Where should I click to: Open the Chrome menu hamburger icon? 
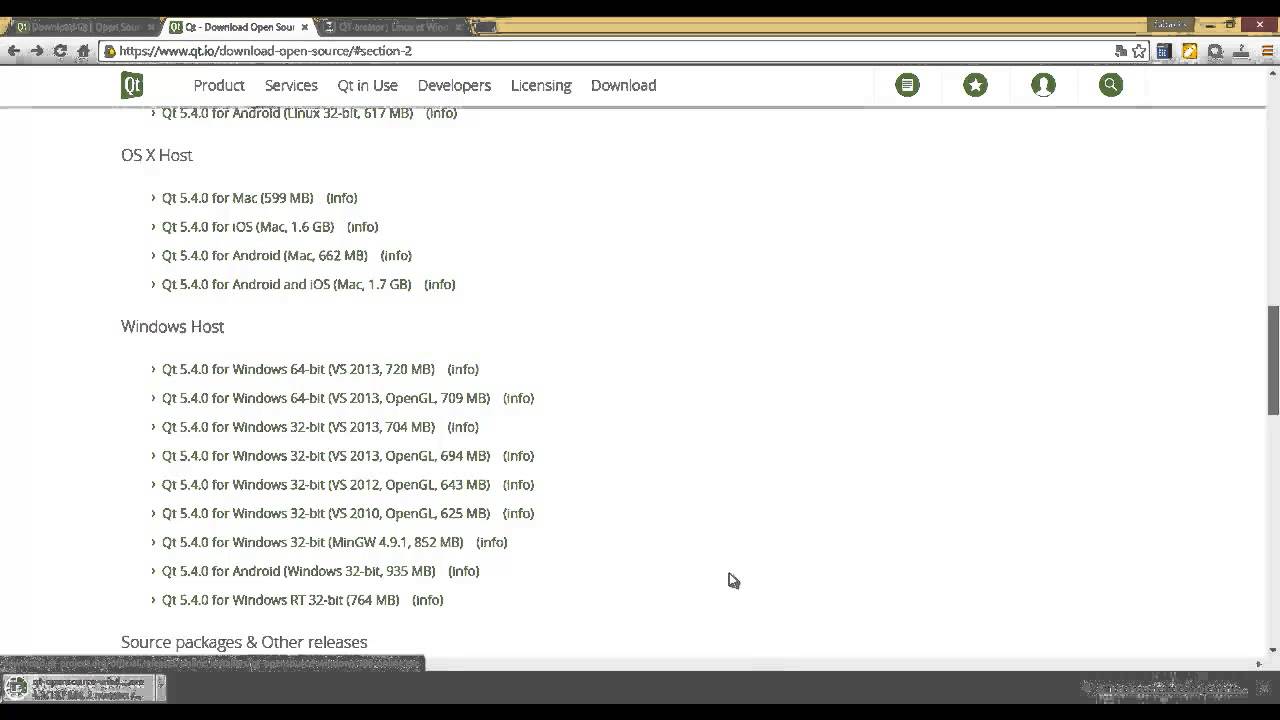pos(1267,51)
